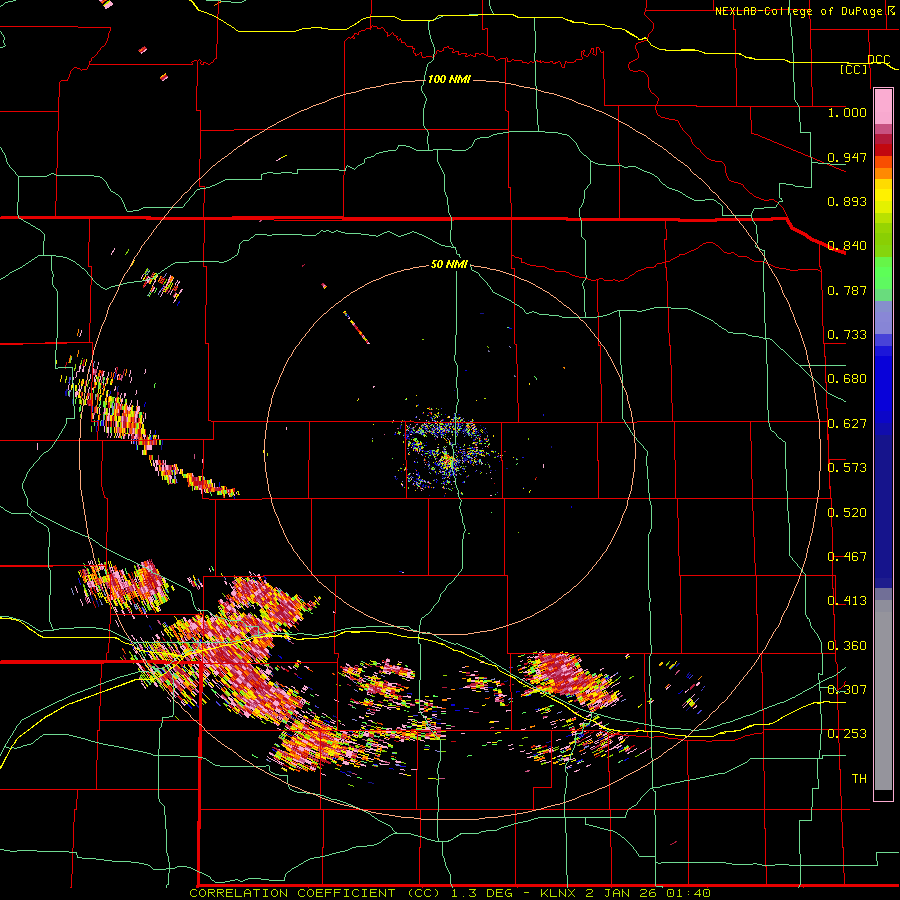Select the 0.467 scale value
The height and width of the screenshot is (900, 900).
(847, 557)
